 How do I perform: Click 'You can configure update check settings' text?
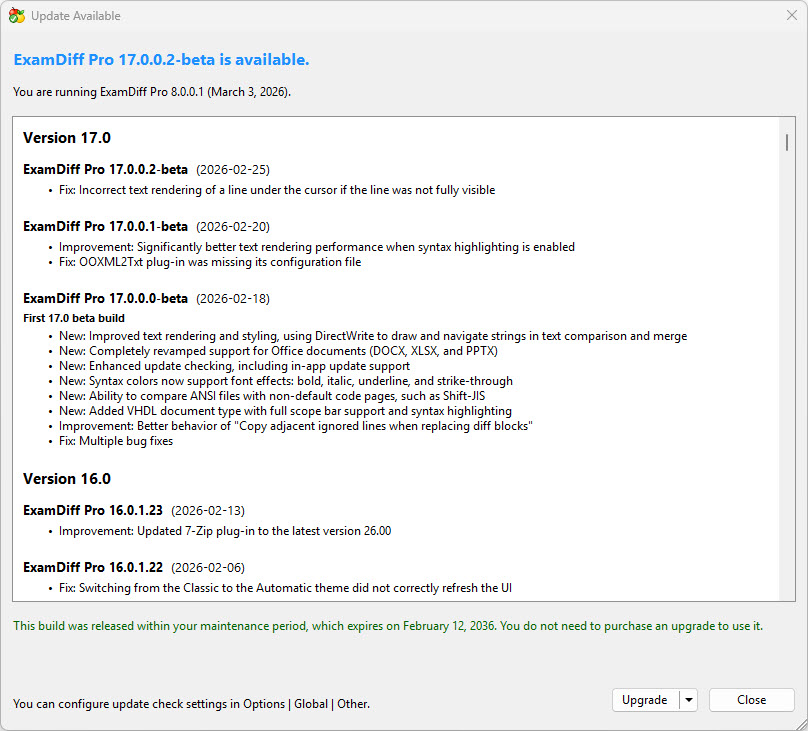tap(192, 704)
